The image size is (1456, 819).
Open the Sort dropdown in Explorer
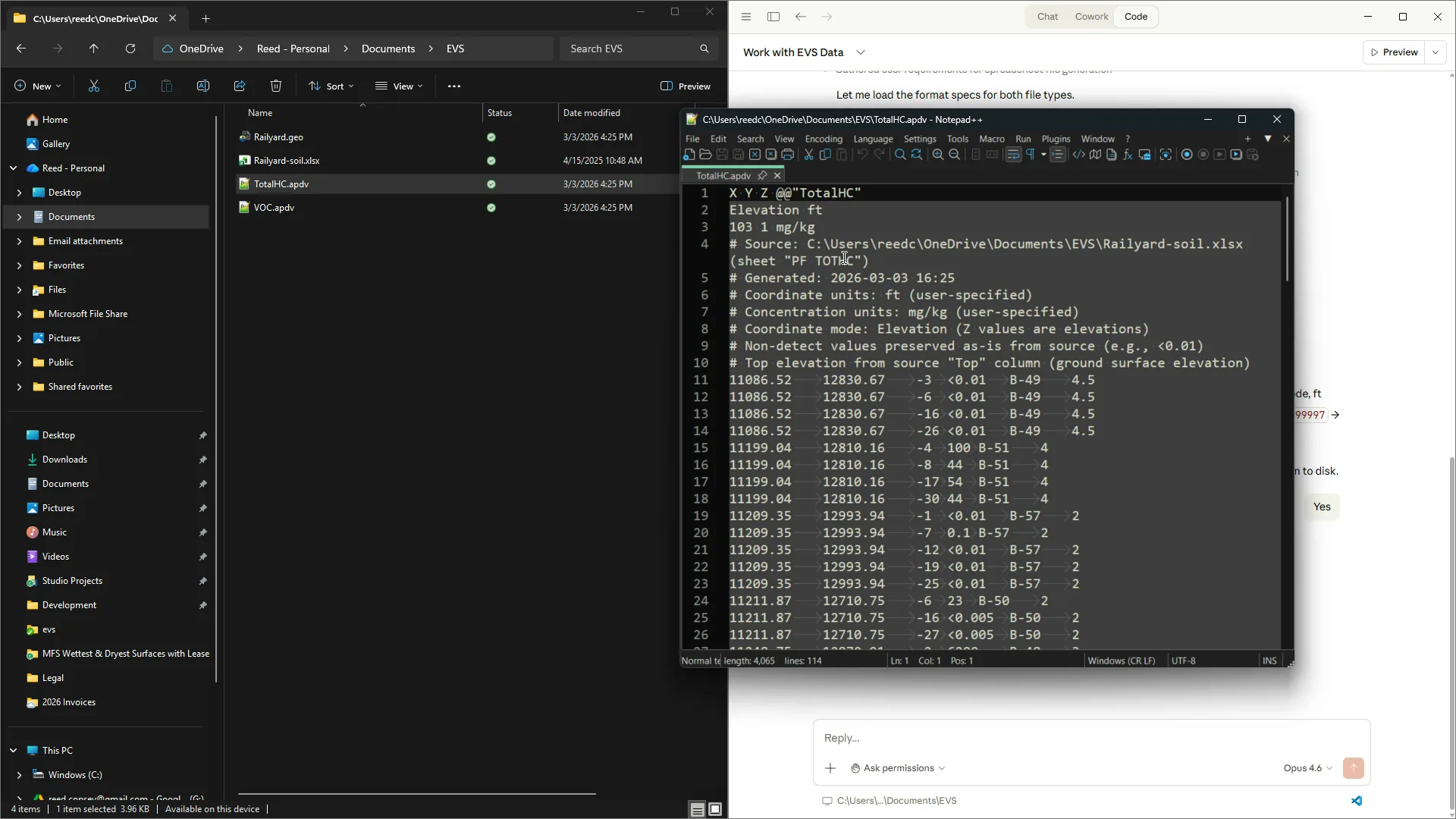[331, 86]
